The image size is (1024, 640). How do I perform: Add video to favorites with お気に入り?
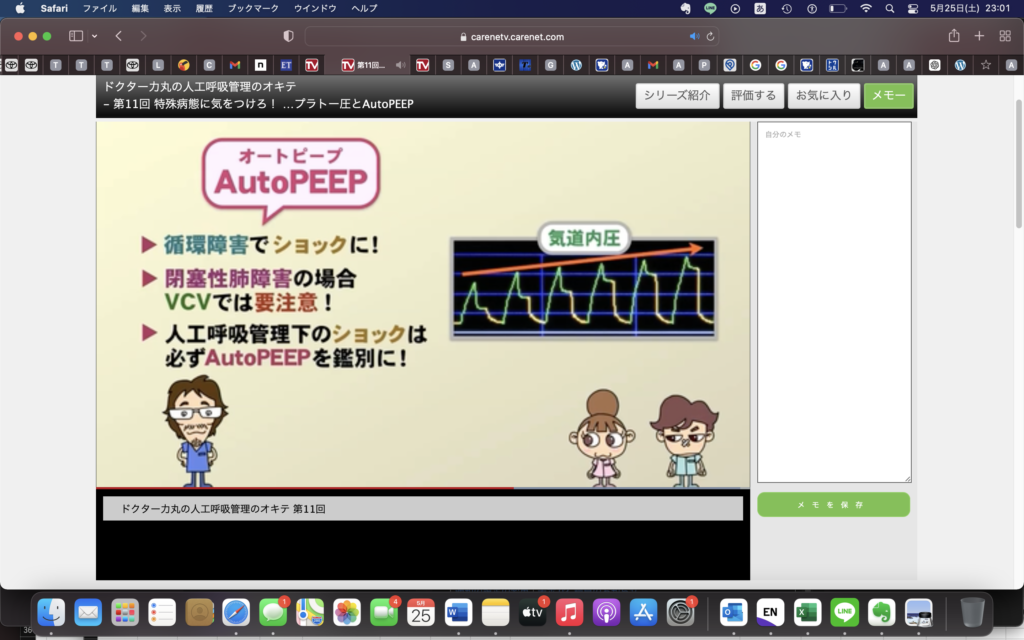[823, 96]
